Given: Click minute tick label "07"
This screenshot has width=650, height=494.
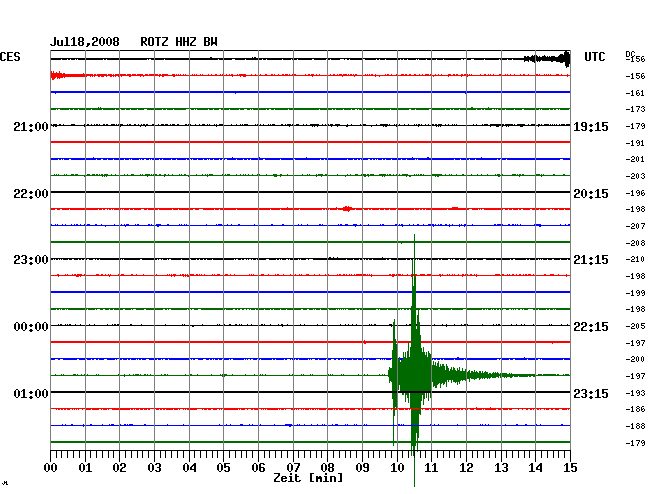Looking at the screenshot, I should [293, 468].
